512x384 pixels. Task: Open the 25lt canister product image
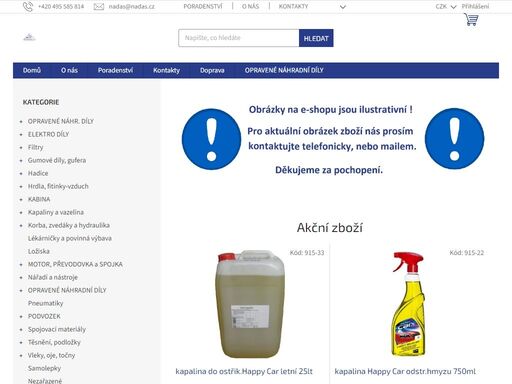(250, 304)
